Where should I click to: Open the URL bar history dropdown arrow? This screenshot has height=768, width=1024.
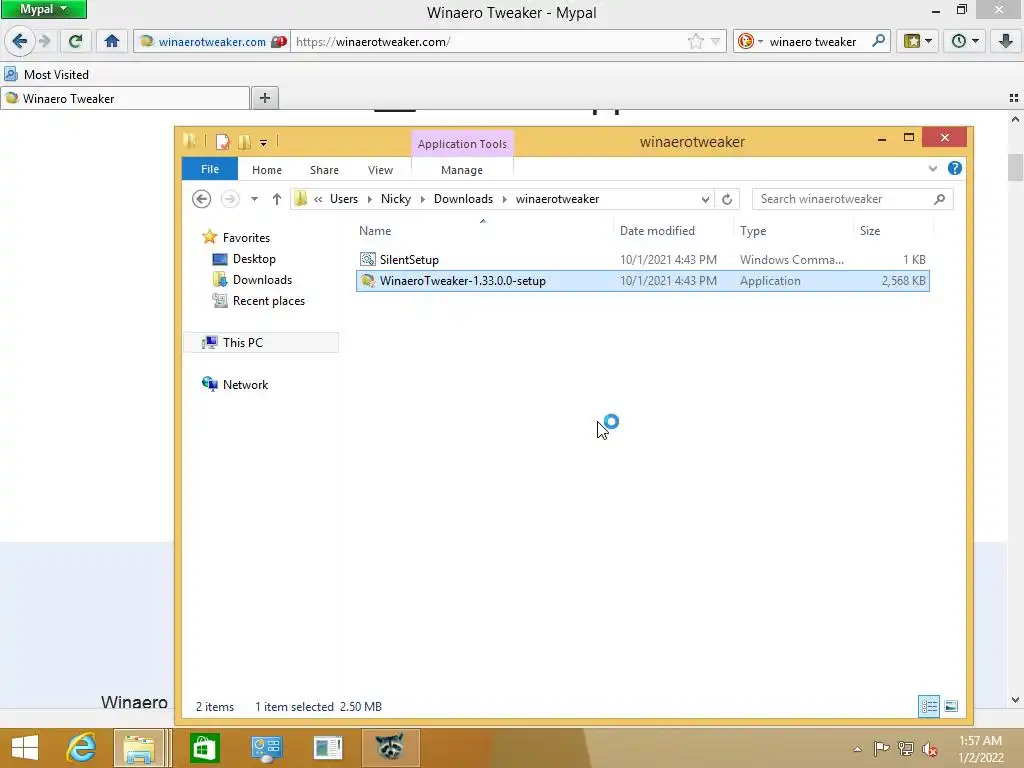click(x=715, y=42)
